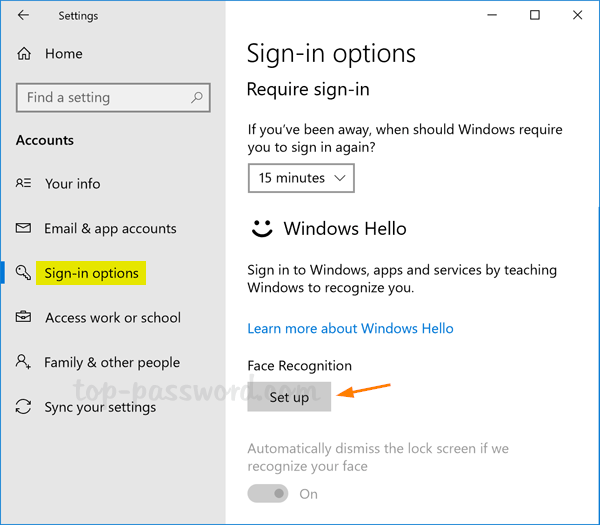Close the Settings window
Image resolution: width=600 pixels, height=525 pixels.
[578, 15]
